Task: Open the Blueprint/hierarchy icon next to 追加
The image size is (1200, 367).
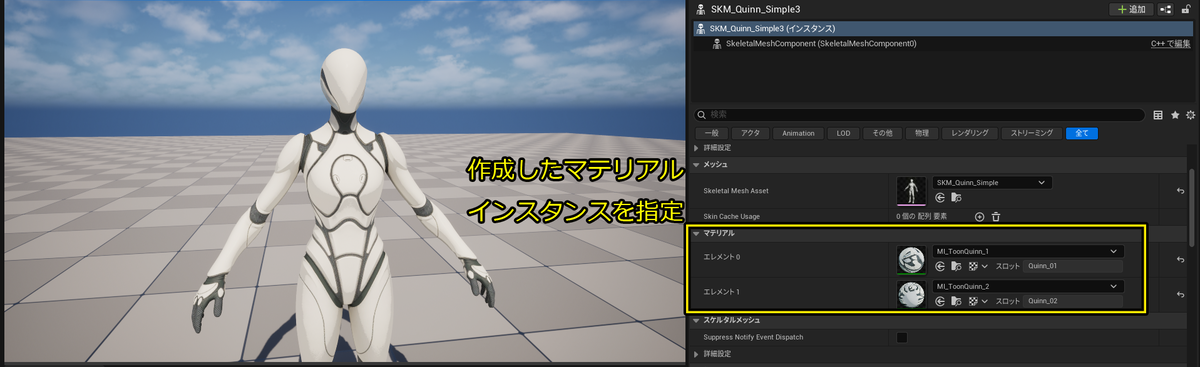Action: tap(1166, 9)
